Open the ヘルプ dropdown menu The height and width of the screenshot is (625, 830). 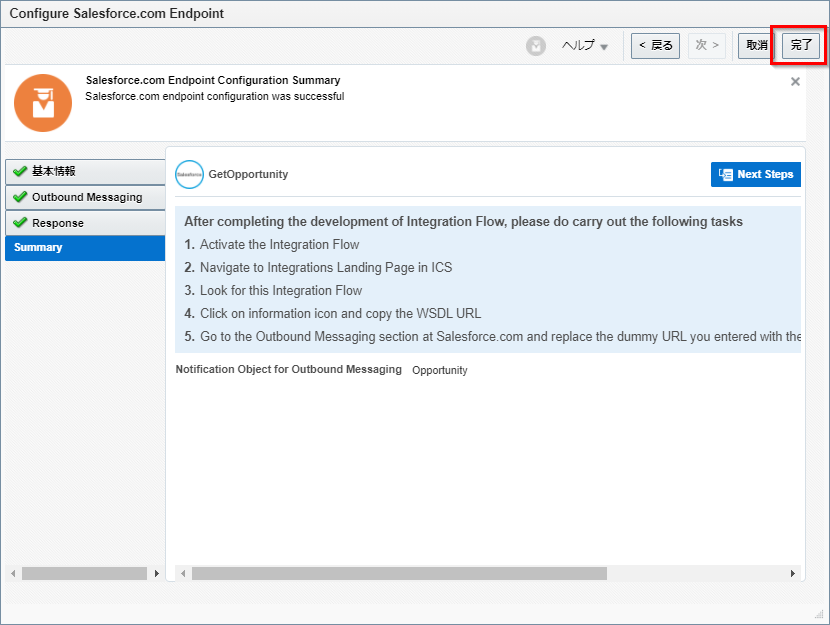(x=585, y=46)
